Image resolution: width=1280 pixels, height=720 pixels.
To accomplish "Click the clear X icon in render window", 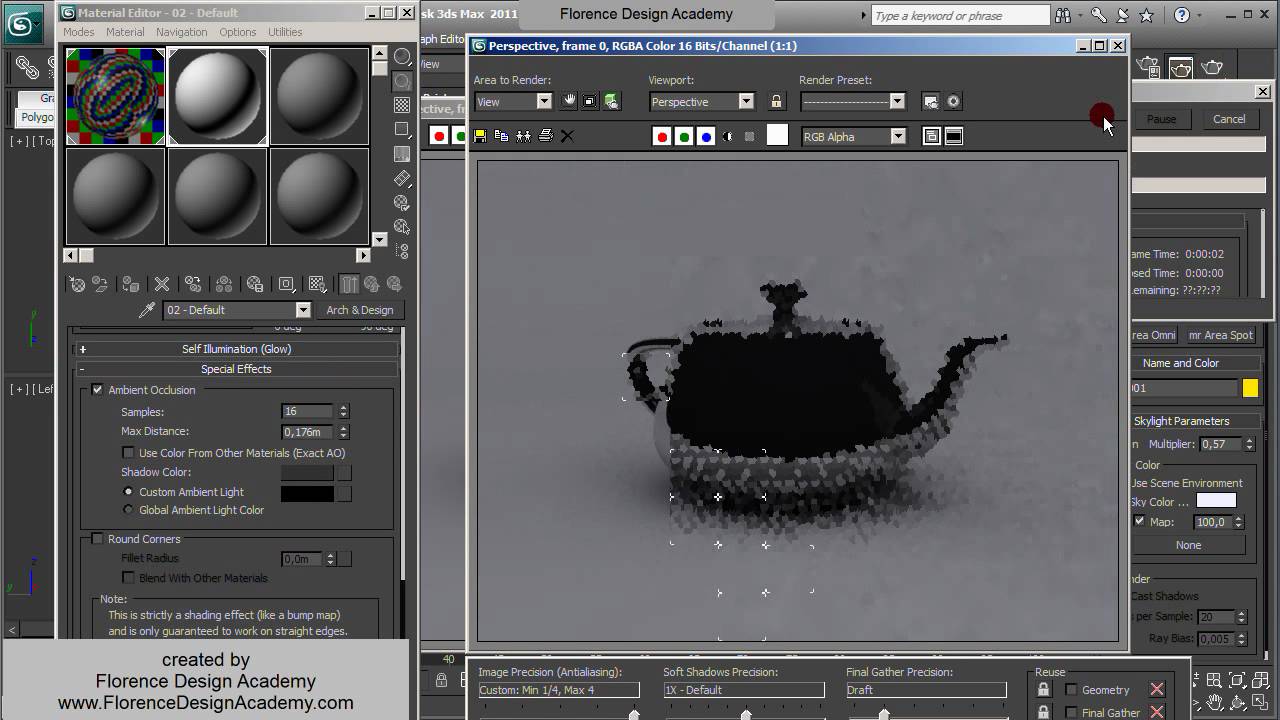I will [x=567, y=136].
